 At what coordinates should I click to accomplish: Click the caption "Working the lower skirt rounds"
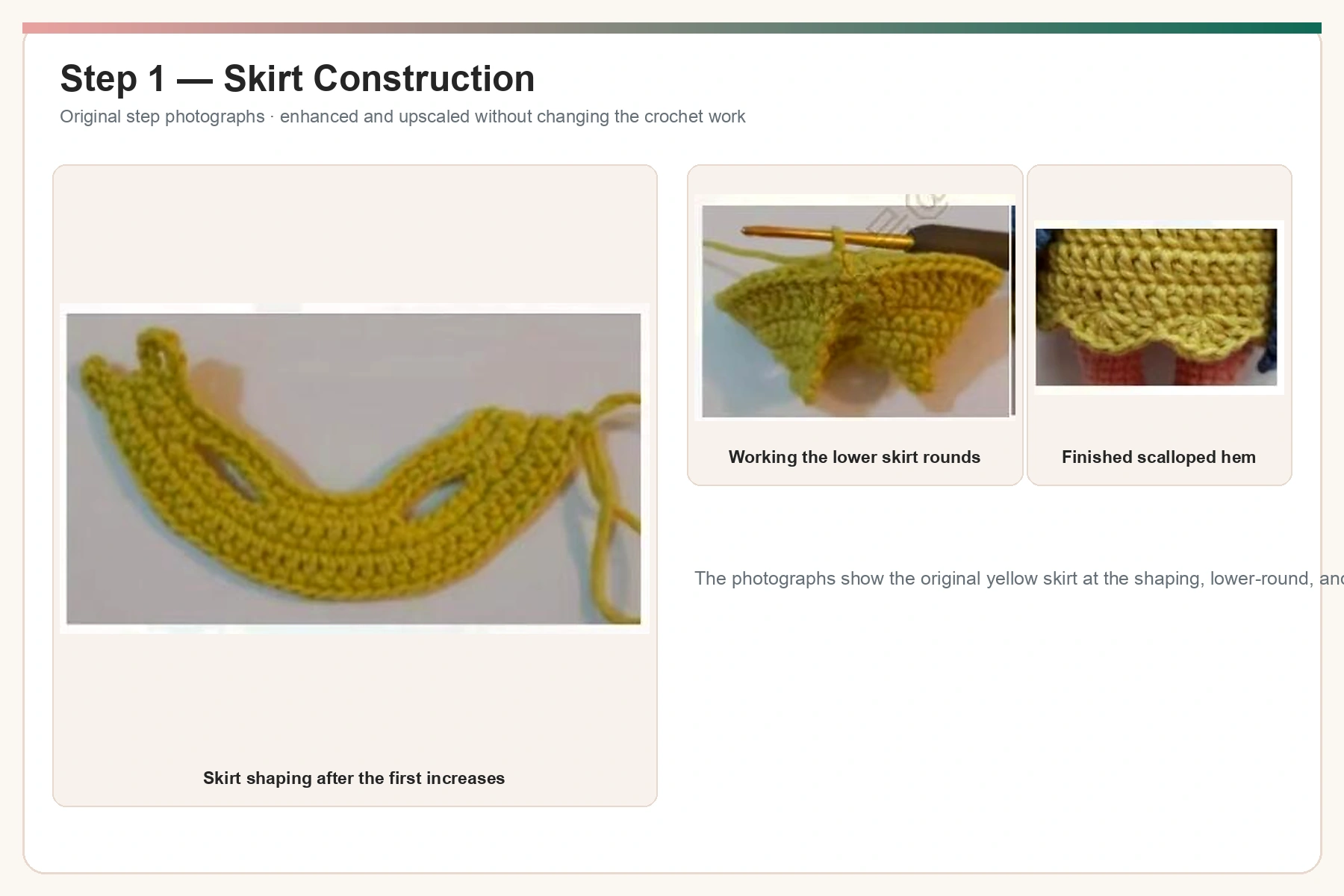855,457
